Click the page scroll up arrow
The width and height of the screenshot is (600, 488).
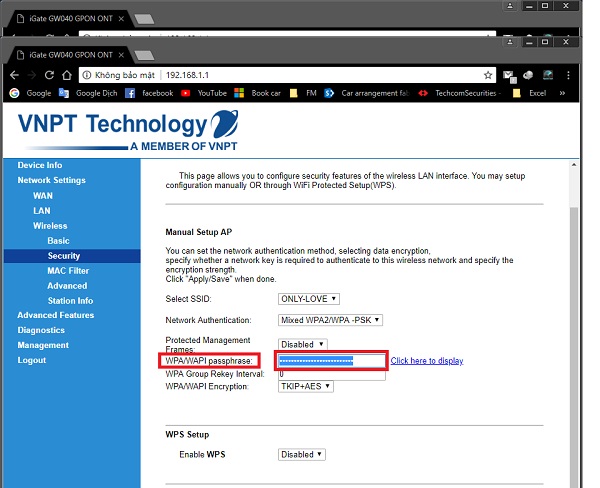tap(574, 165)
